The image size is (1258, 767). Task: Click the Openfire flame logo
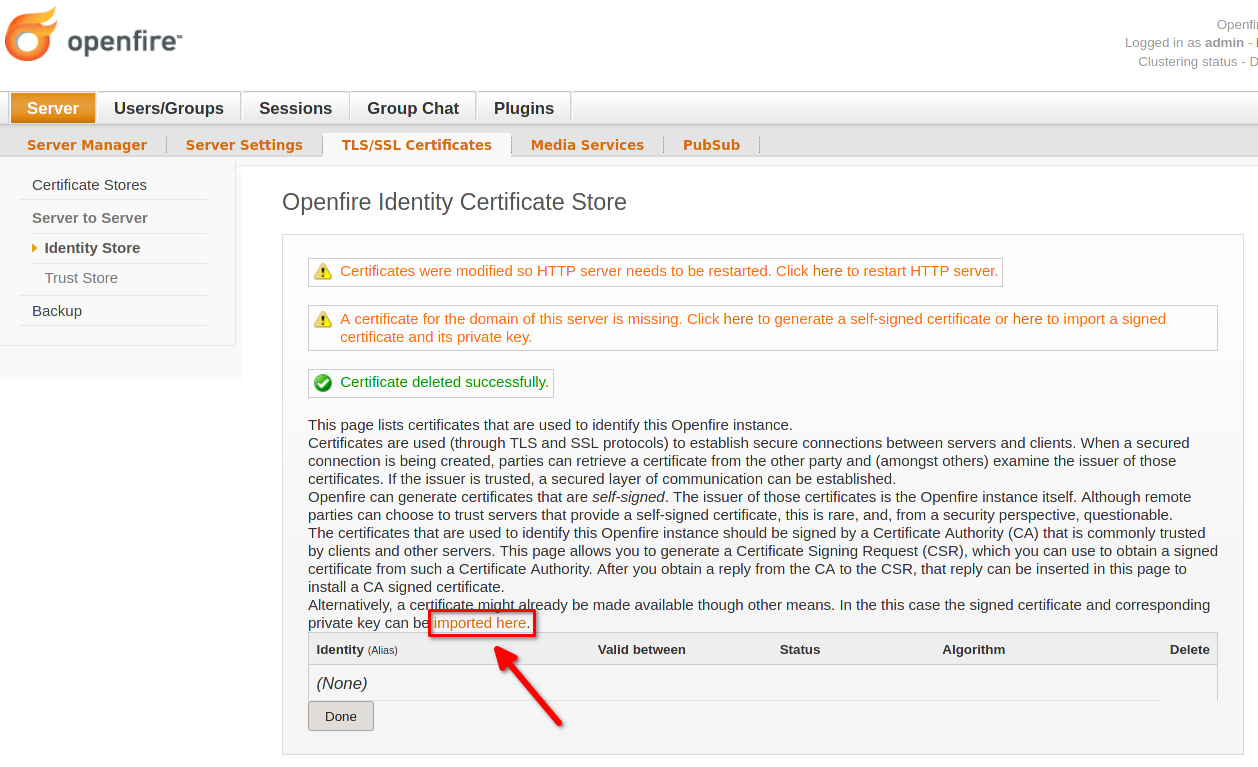click(32, 34)
